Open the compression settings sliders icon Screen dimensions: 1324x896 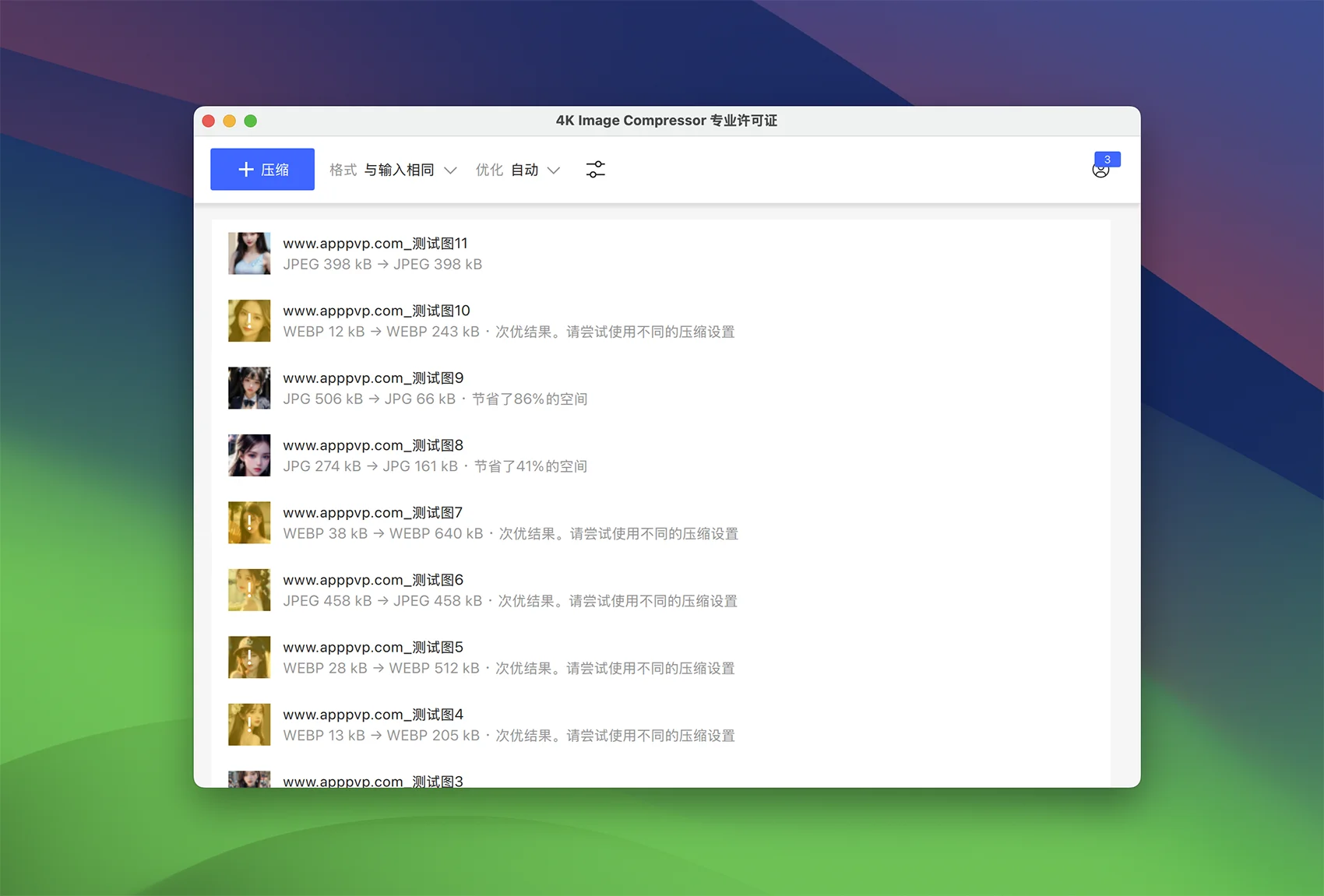(596, 170)
